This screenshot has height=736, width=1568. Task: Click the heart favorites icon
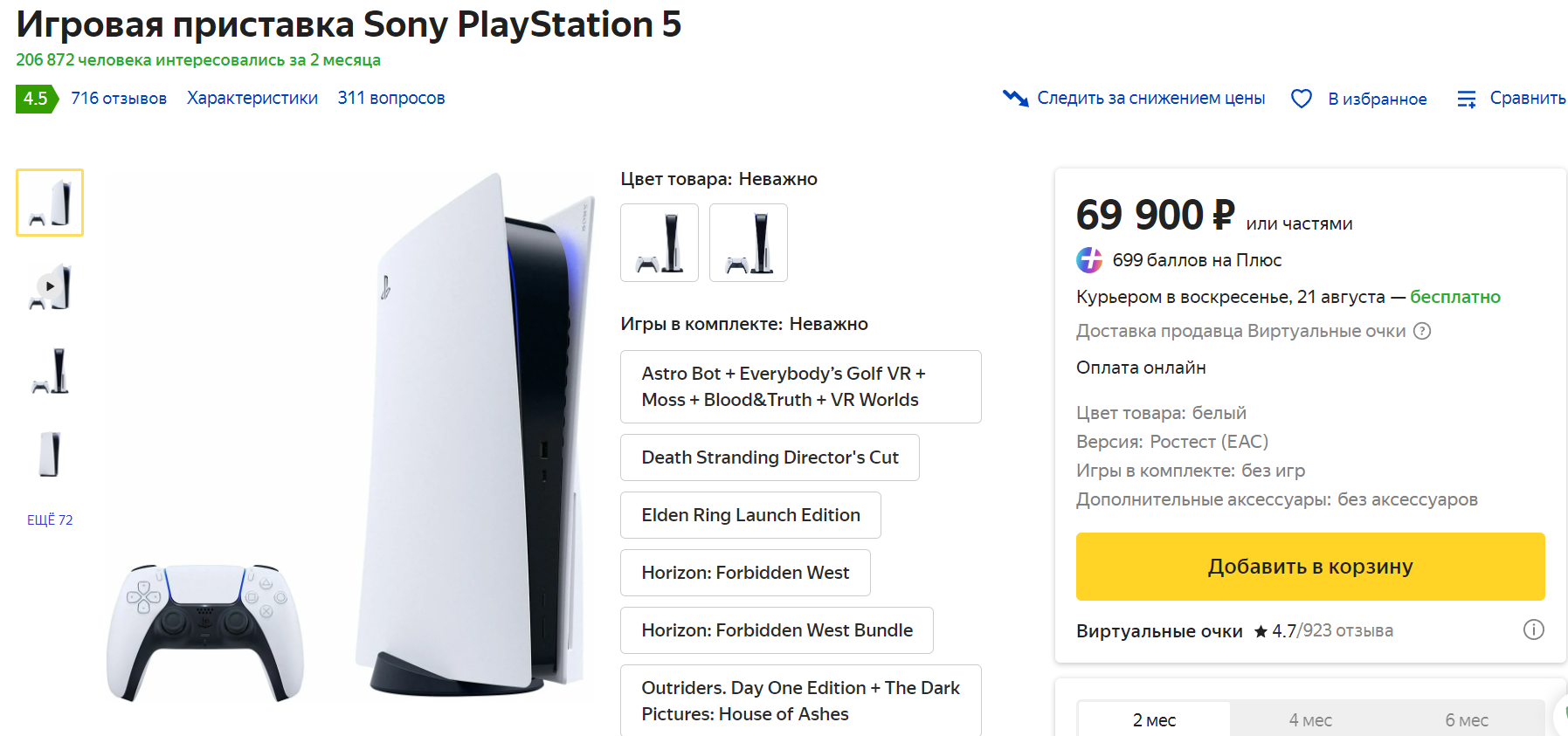coord(1301,99)
